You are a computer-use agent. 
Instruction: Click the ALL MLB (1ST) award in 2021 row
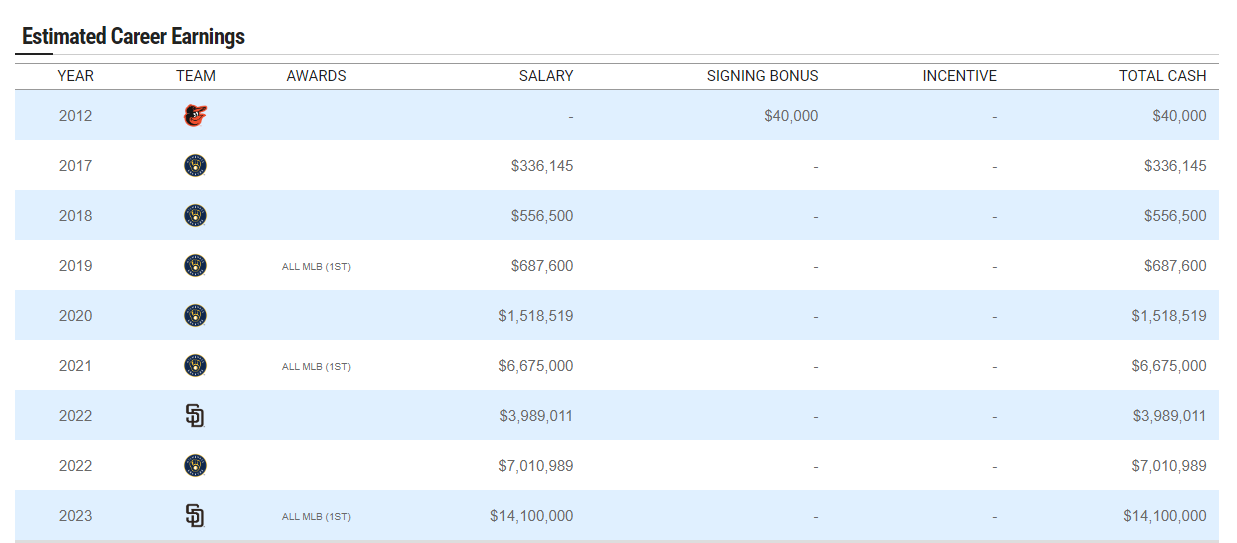(x=316, y=367)
